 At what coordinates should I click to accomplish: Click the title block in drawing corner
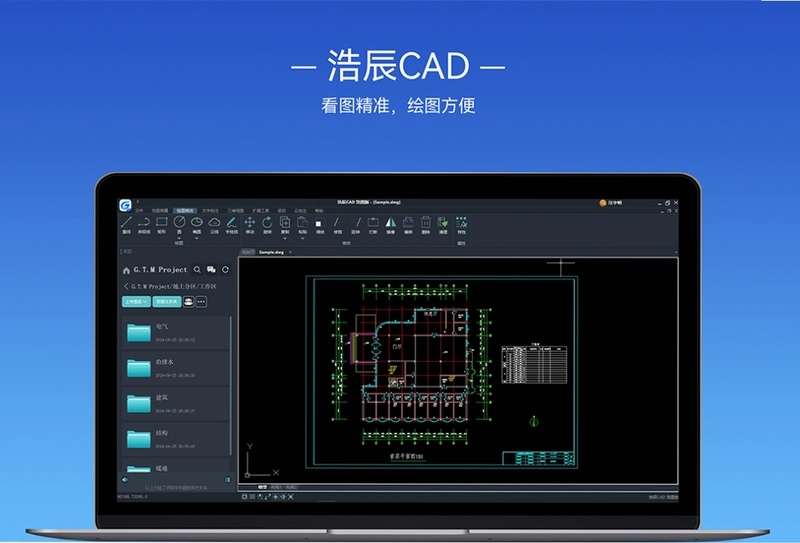pyautogui.click(x=538, y=458)
